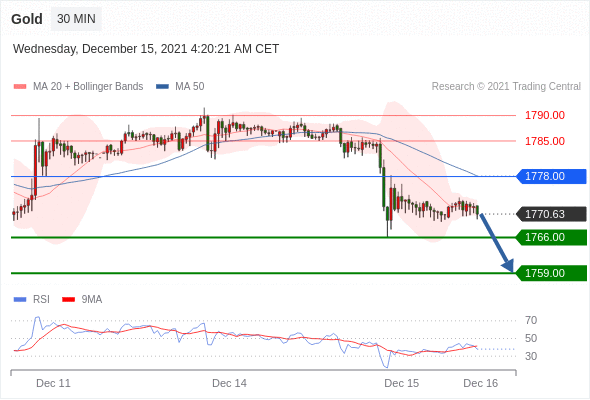This screenshot has width=590, height=400.
Task: Click the '9MA' legend label
Action: click(x=92, y=300)
